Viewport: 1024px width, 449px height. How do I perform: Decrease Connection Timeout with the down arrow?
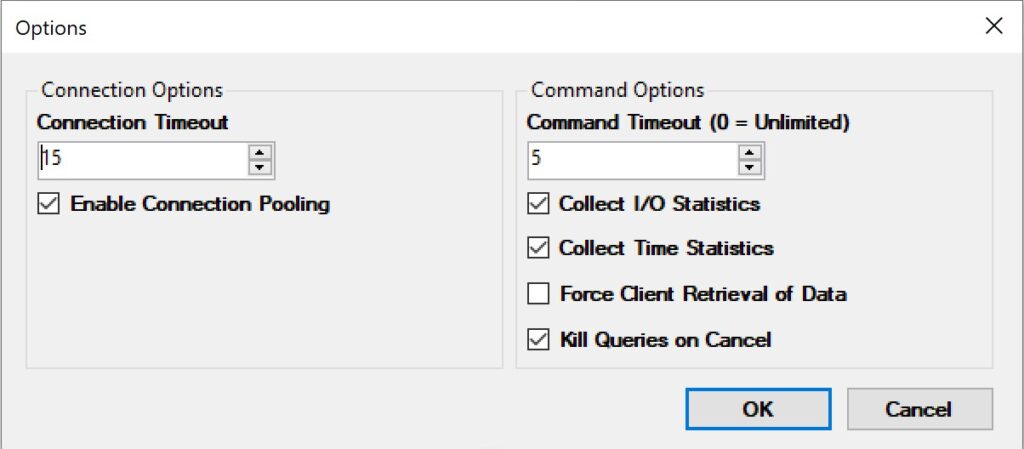(x=260, y=168)
